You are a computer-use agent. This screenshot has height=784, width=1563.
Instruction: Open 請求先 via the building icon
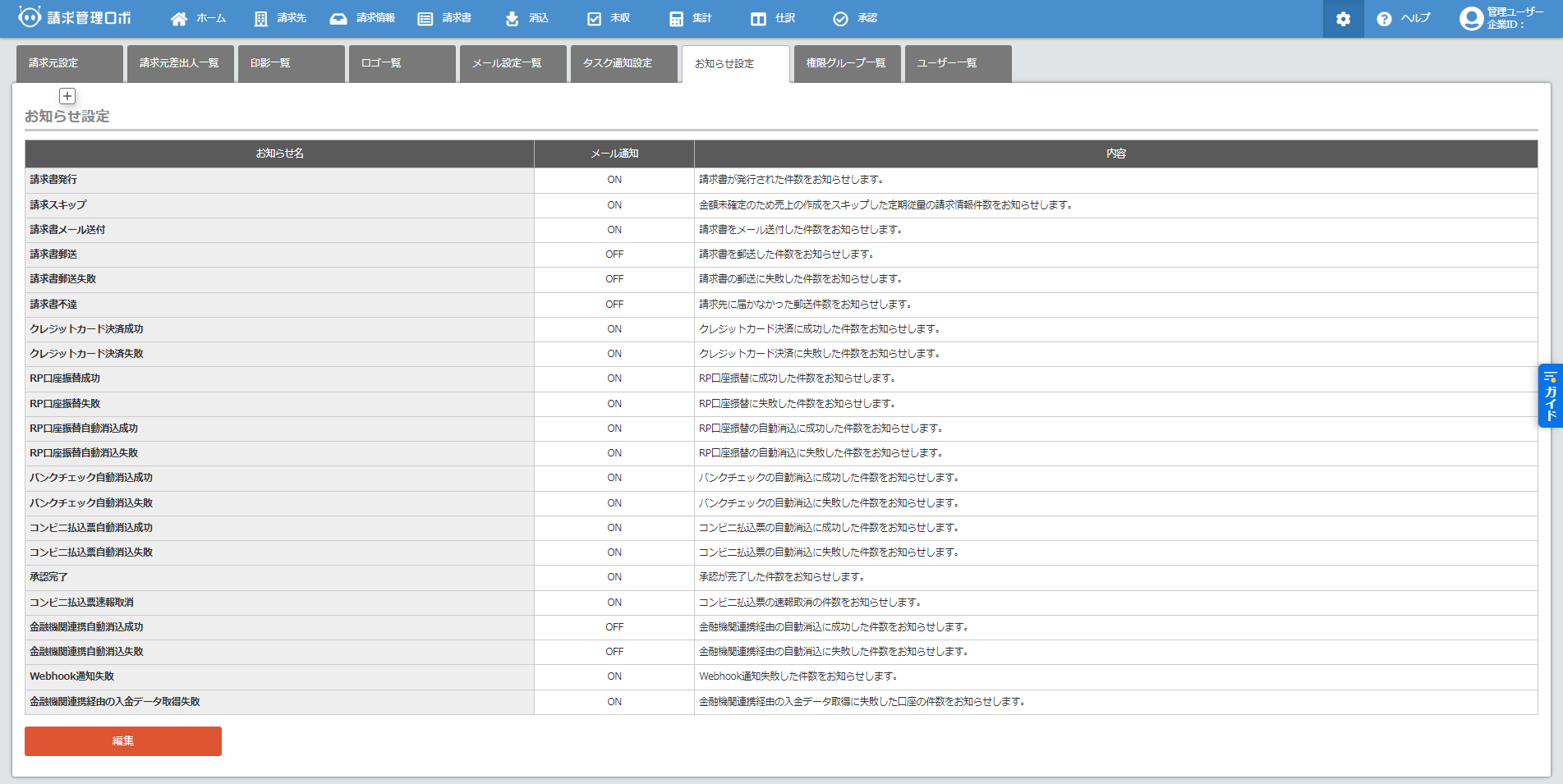pyautogui.click(x=260, y=19)
